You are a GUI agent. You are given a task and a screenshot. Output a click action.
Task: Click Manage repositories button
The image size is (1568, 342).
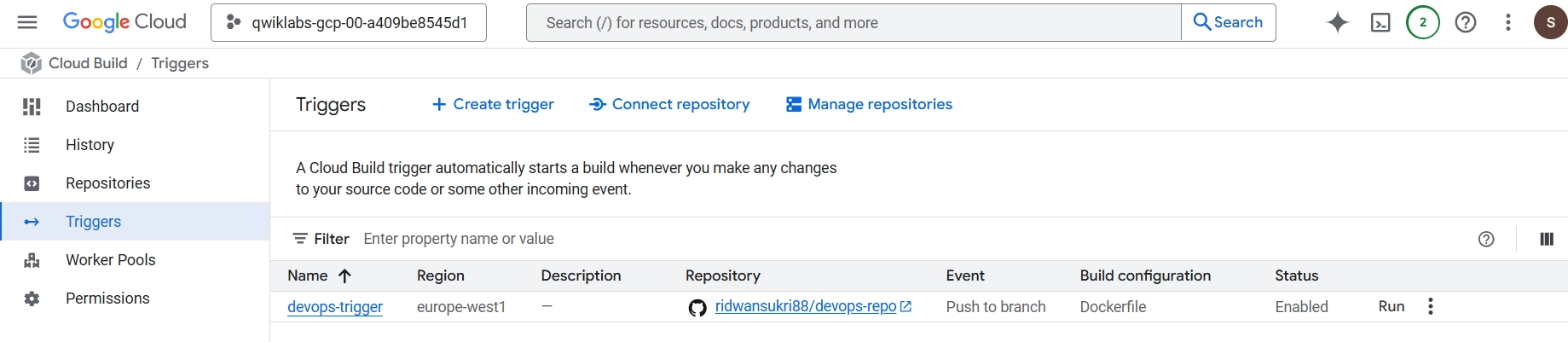tap(869, 104)
